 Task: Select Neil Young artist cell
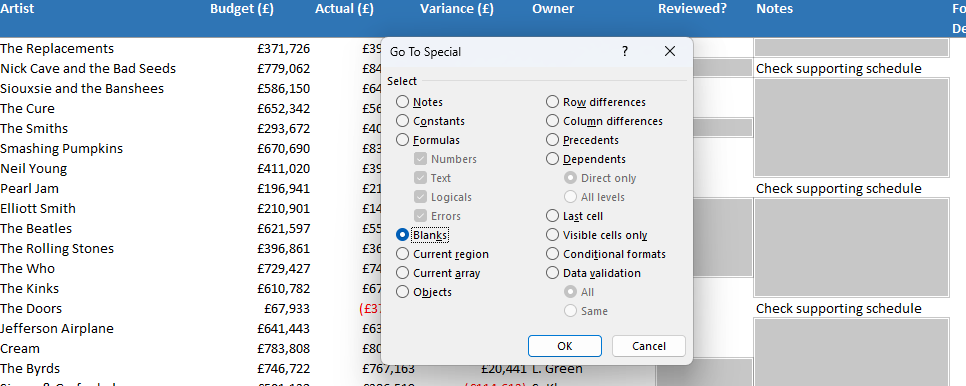34,169
